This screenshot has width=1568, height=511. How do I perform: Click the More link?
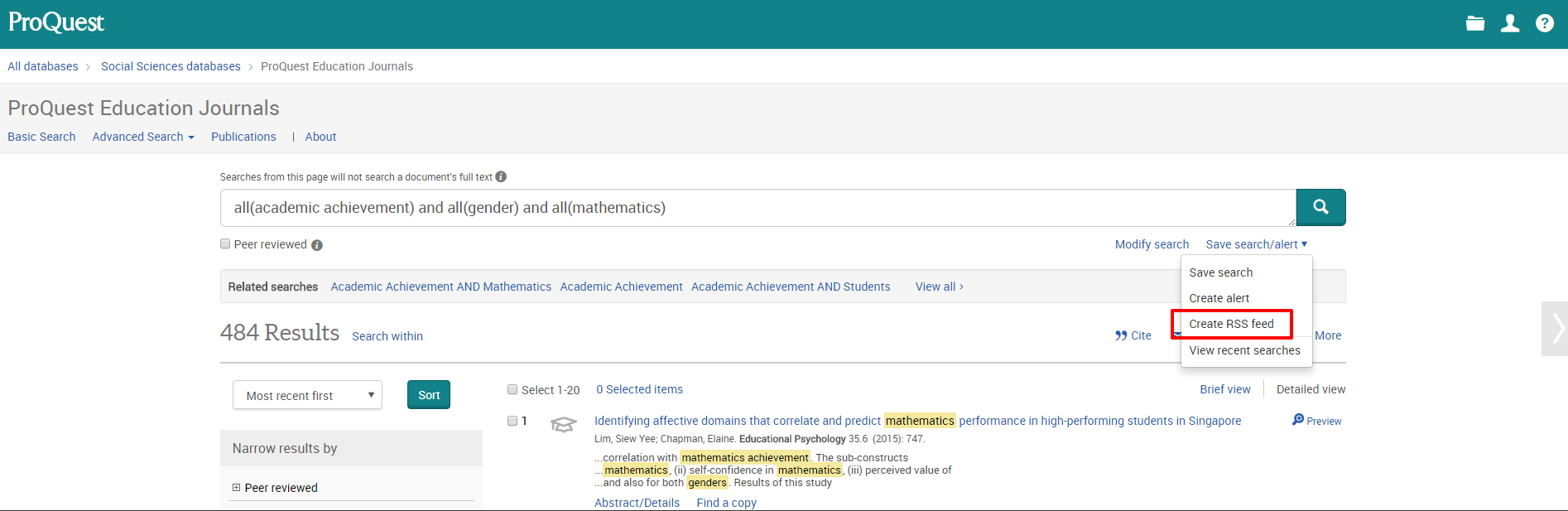1328,335
